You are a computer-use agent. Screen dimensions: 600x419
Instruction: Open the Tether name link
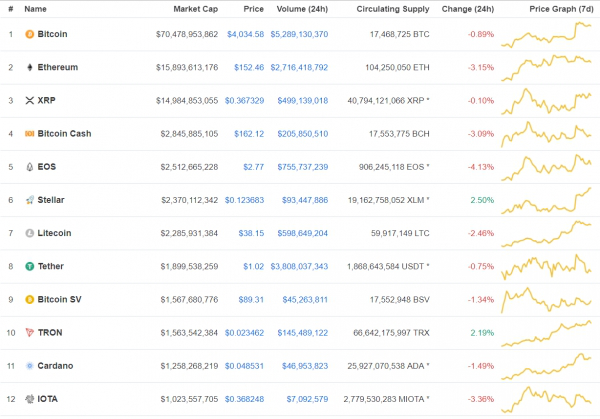pyautogui.click(x=51, y=266)
